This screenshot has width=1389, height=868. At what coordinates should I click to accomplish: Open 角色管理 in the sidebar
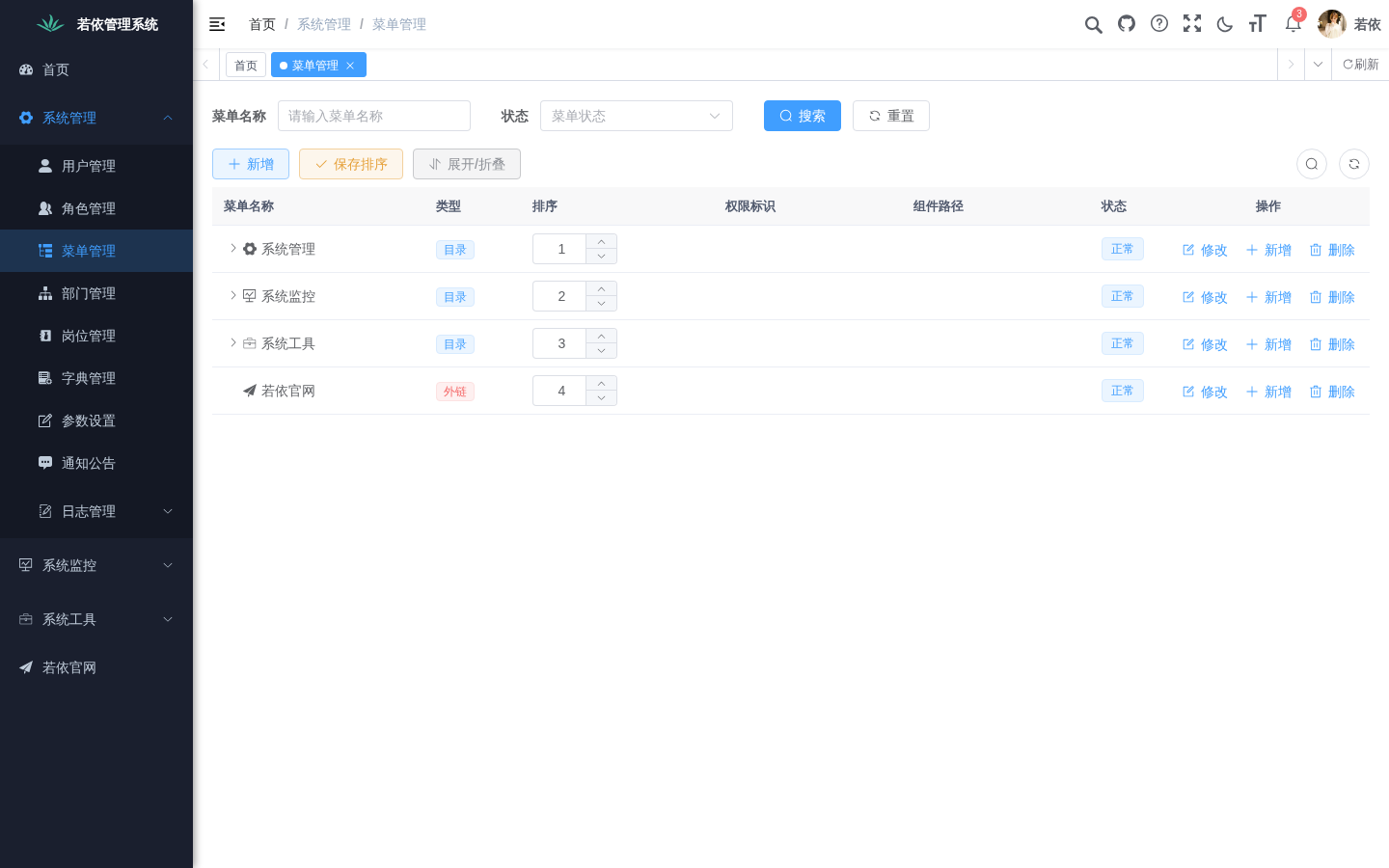point(96,208)
